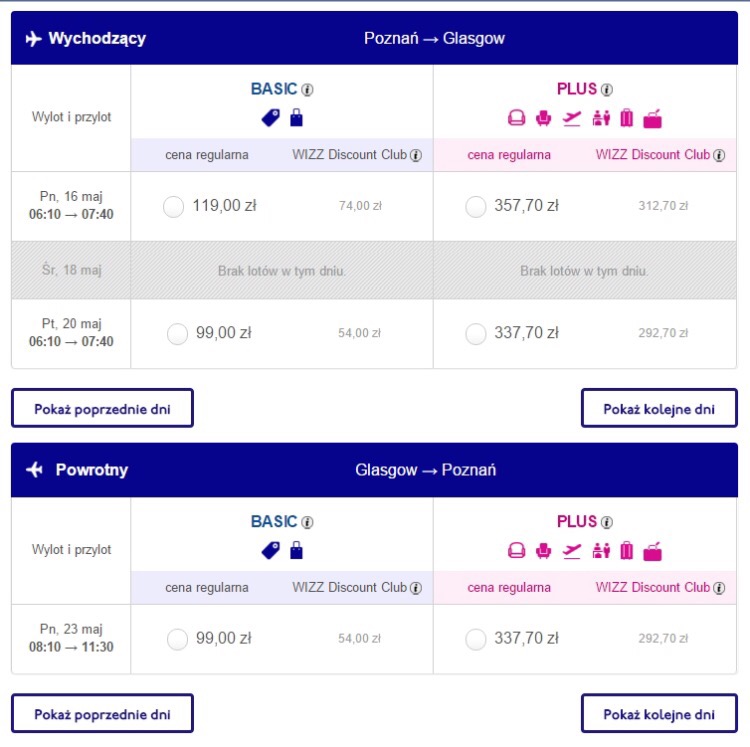Image resolution: width=750 pixels, height=747 pixels.
Task: Select 357,70 zł PLUS fare on 16 maj
Action: click(476, 207)
